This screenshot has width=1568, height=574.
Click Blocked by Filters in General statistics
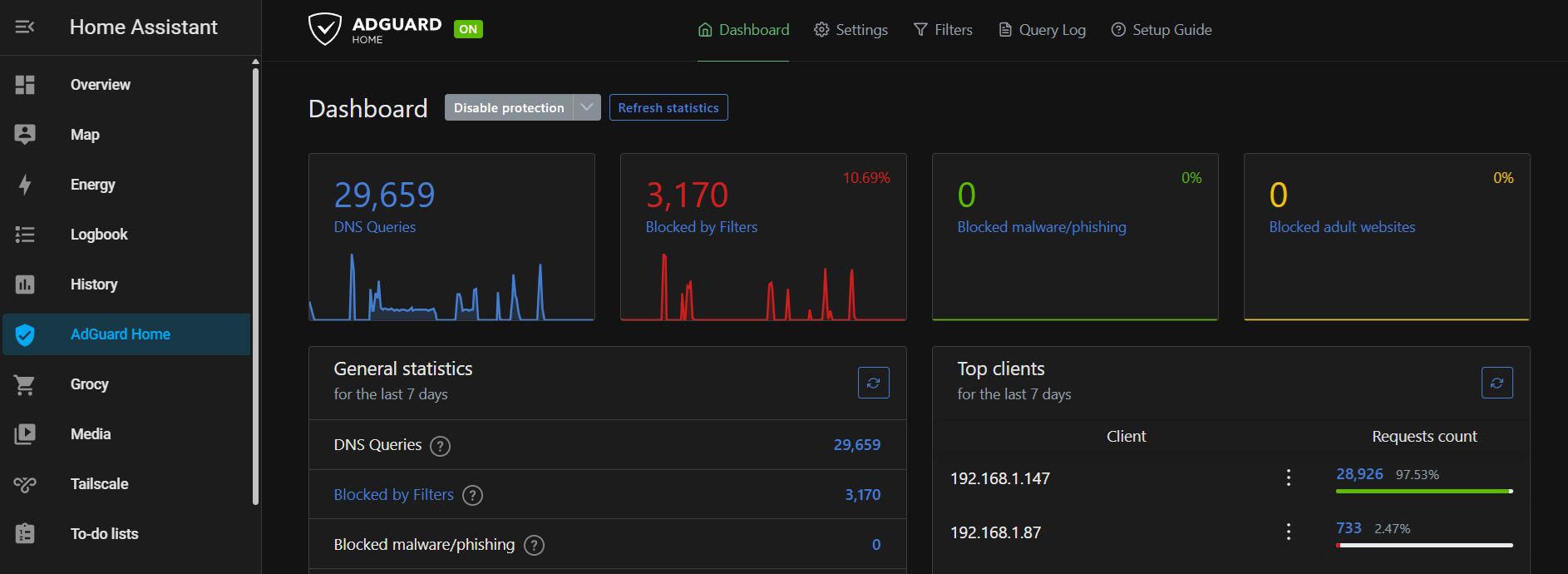click(393, 495)
